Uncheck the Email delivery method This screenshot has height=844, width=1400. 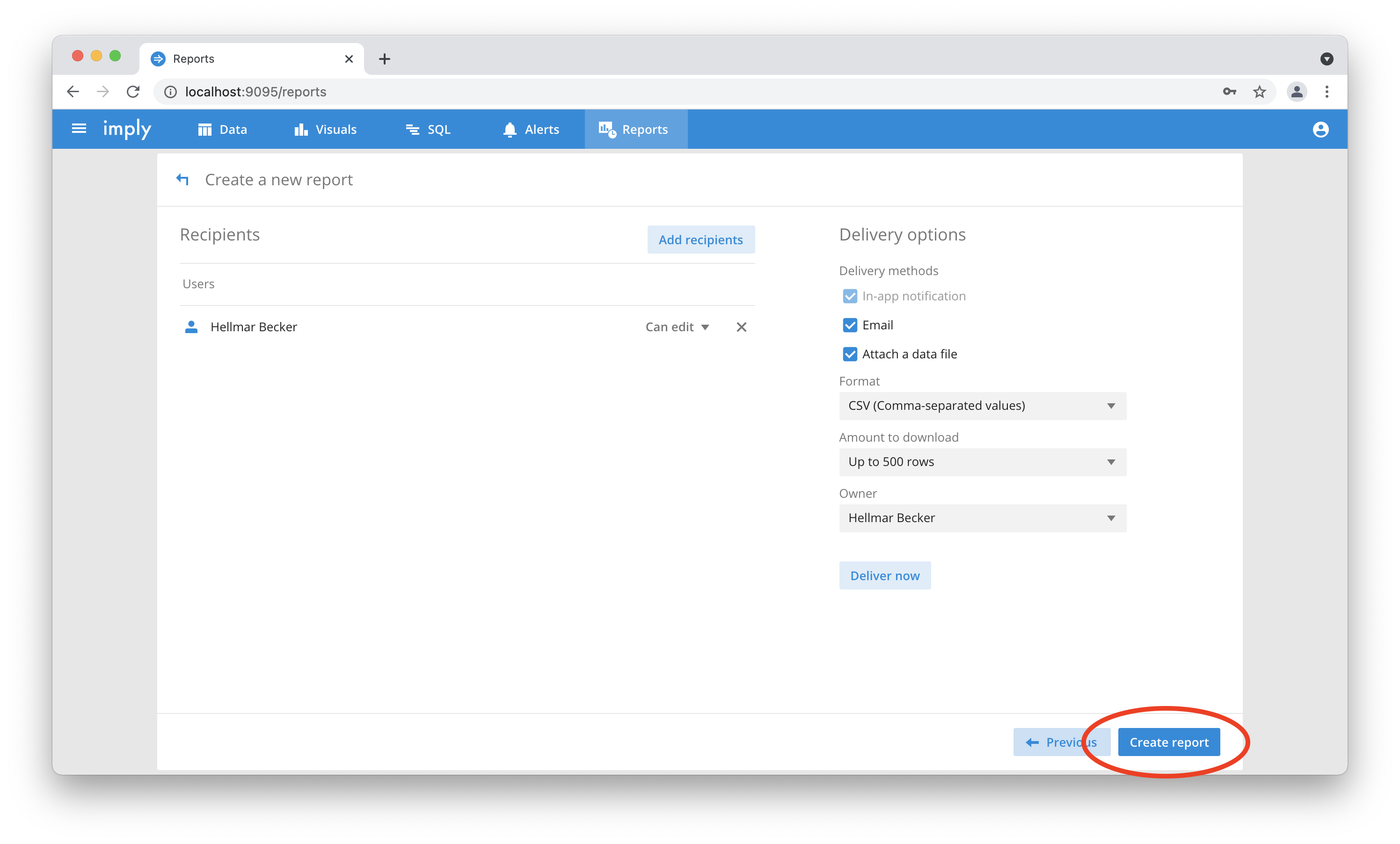pos(849,326)
